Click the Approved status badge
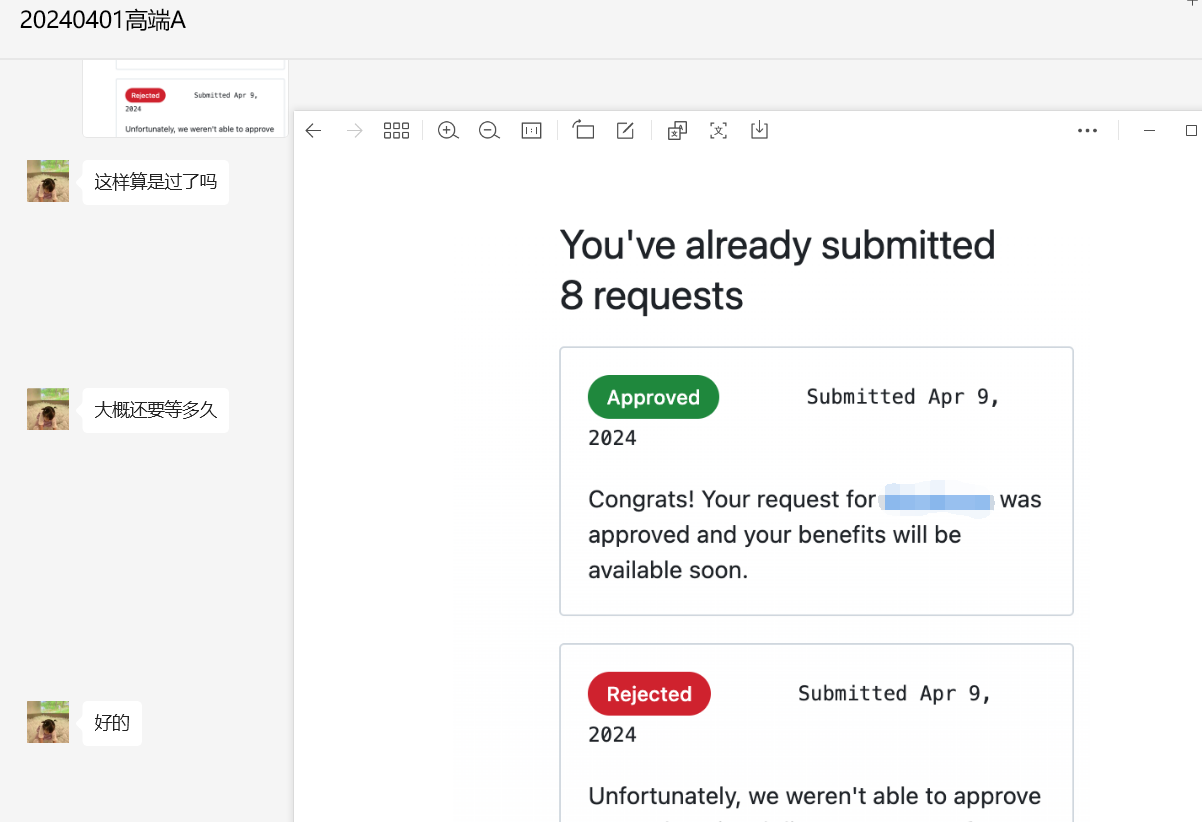Image resolution: width=1202 pixels, height=822 pixels. [653, 397]
